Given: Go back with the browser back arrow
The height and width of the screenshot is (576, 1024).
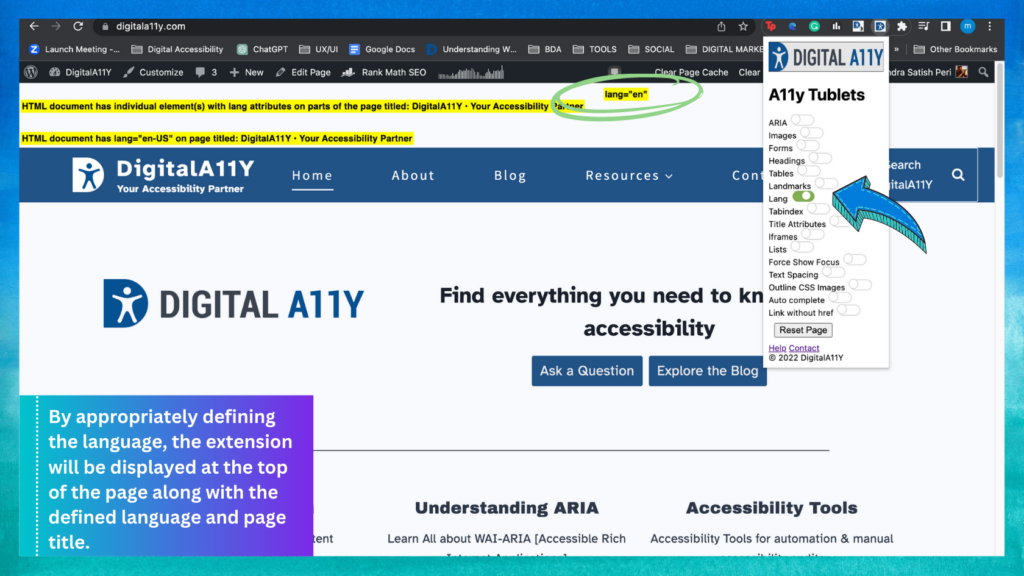Looking at the screenshot, I should 34,26.
